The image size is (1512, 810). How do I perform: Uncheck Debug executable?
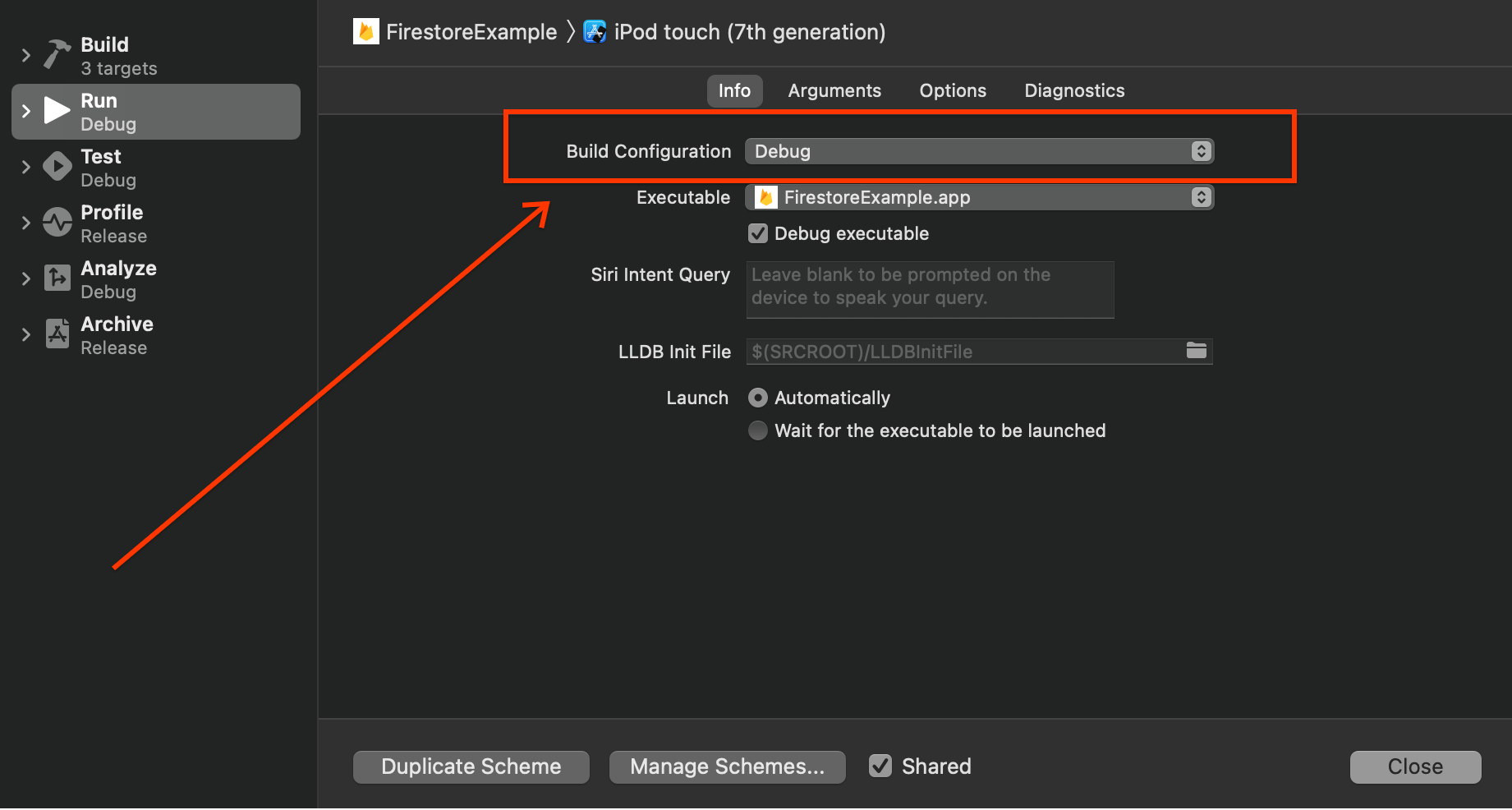pos(756,233)
